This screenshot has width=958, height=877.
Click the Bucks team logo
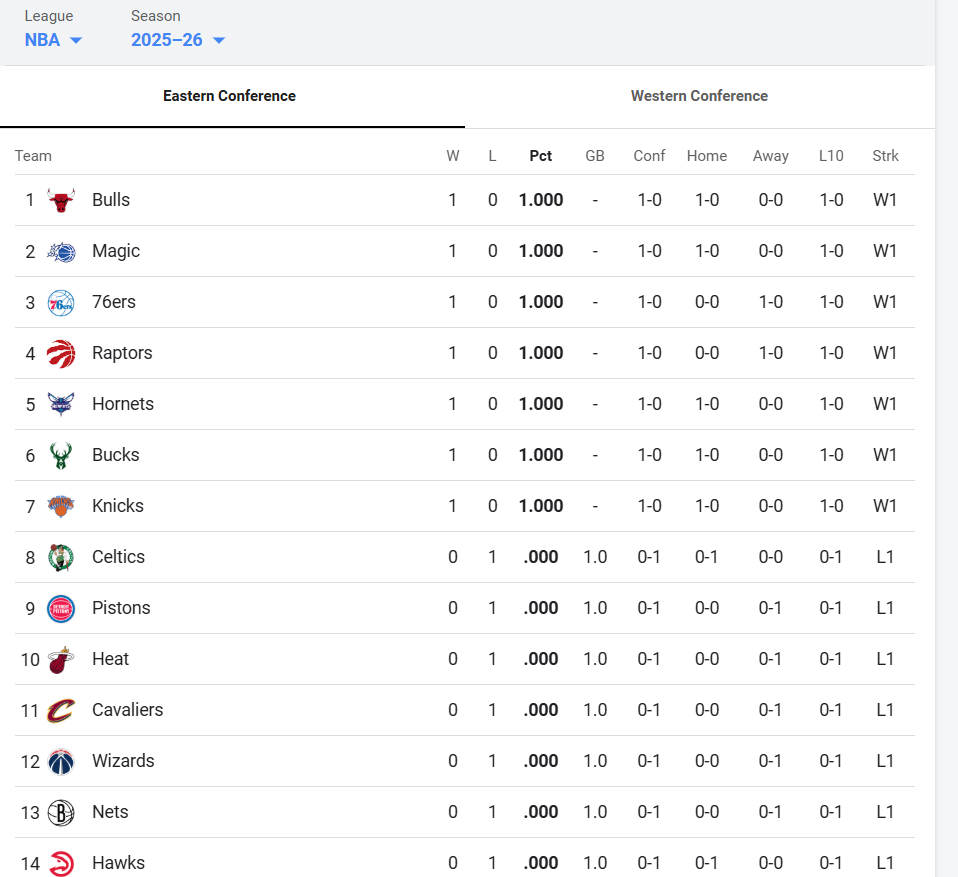(61, 455)
